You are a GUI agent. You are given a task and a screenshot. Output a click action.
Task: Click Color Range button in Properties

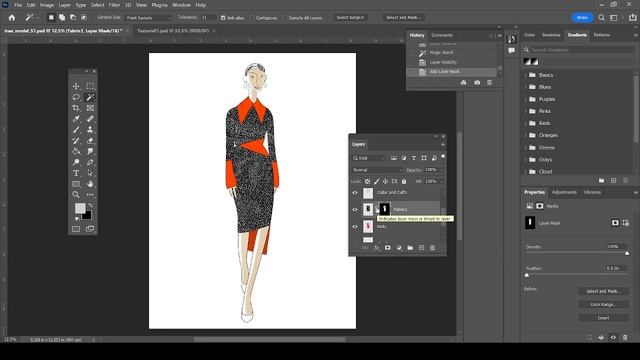click(x=603, y=304)
